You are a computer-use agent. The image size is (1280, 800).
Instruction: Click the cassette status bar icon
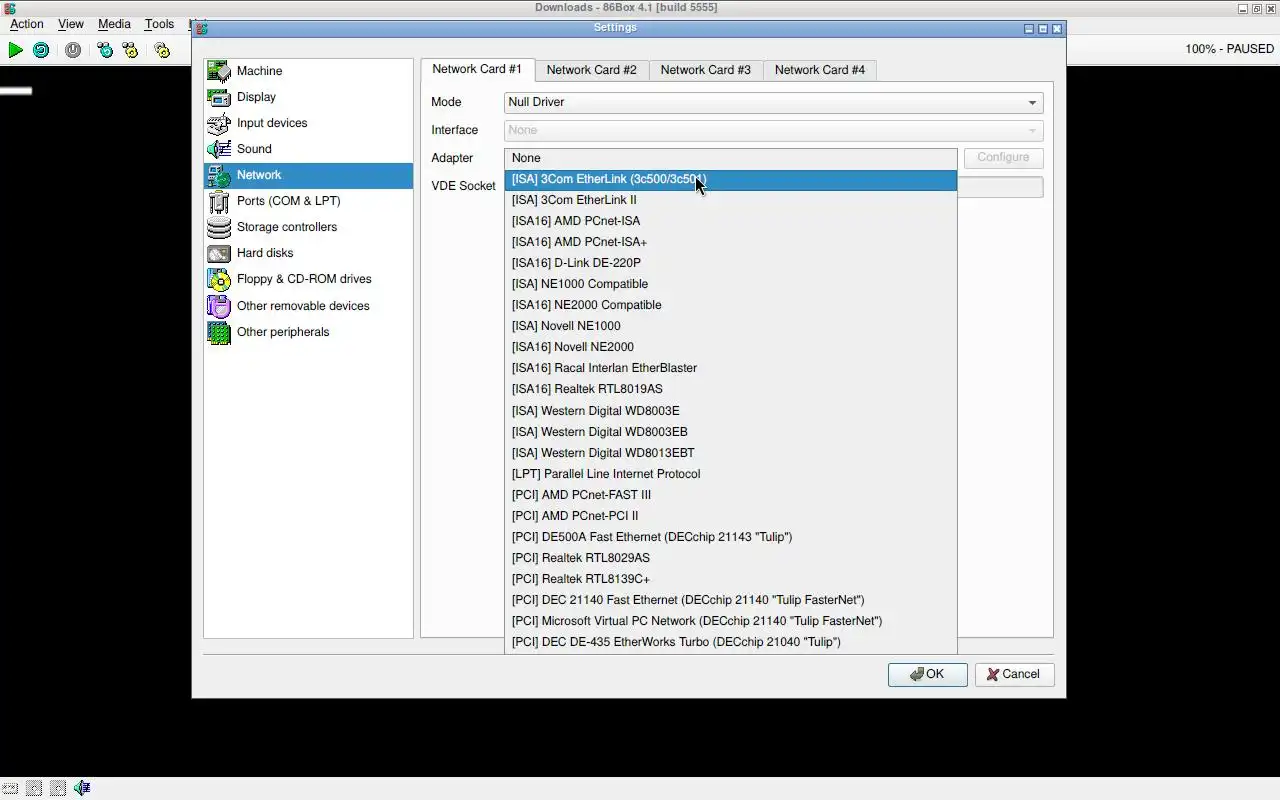(x=9, y=788)
